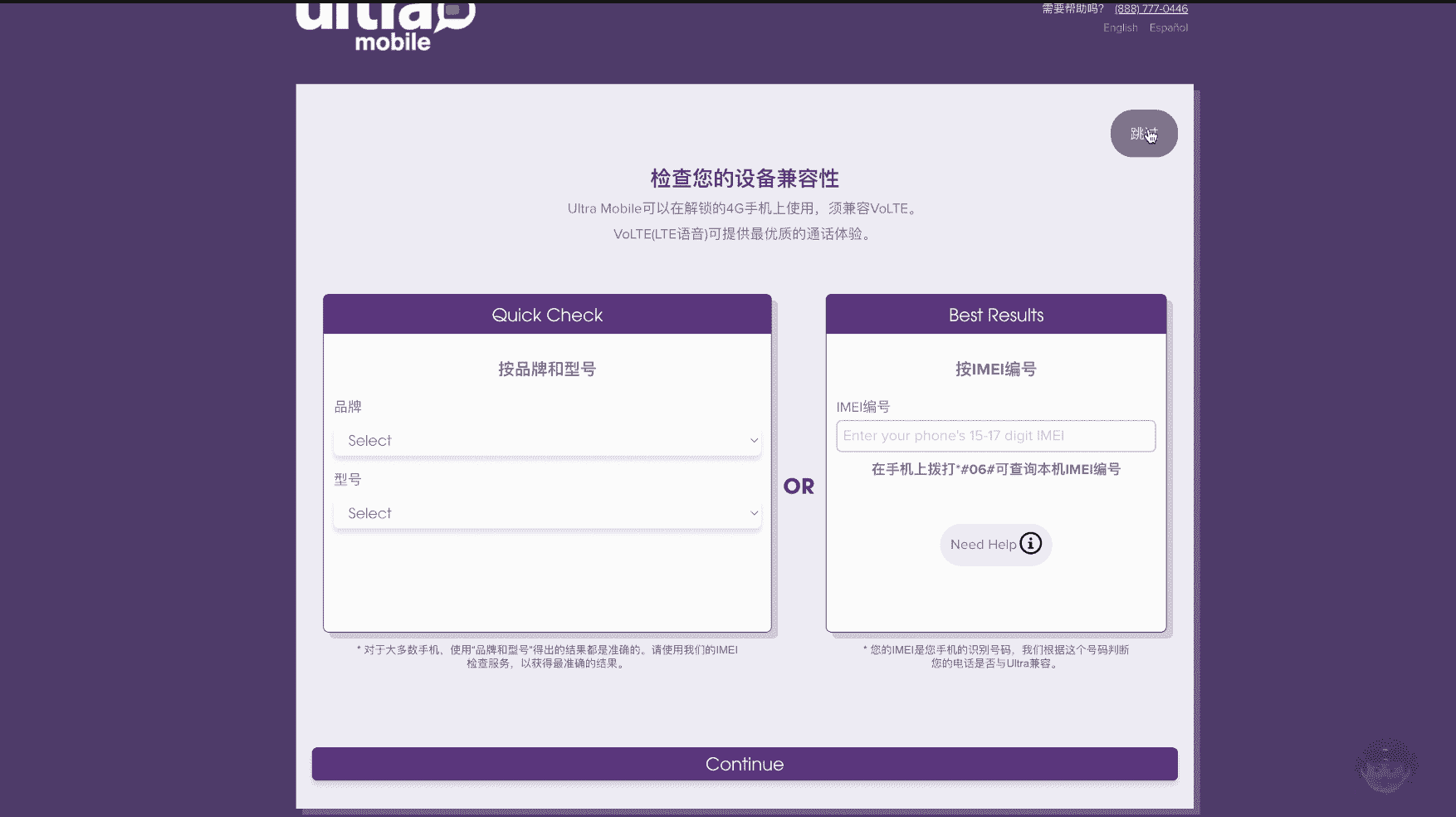Switch language to Español
1456x817 pixels.
[1168, 27]
